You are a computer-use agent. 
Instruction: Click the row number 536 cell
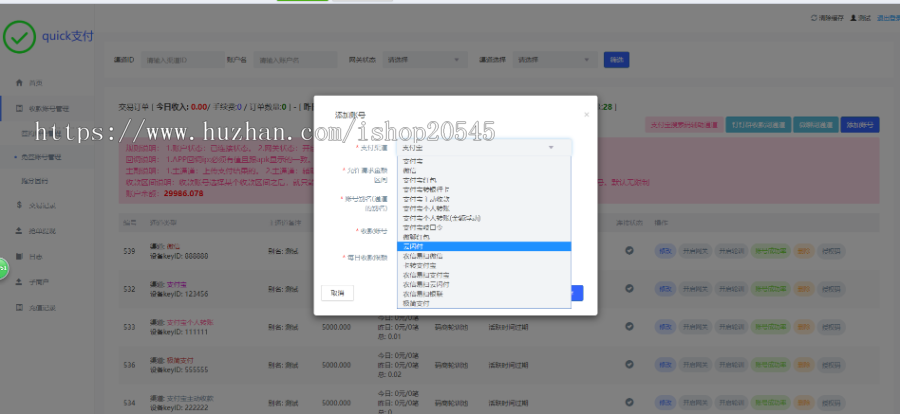point(129,365)
